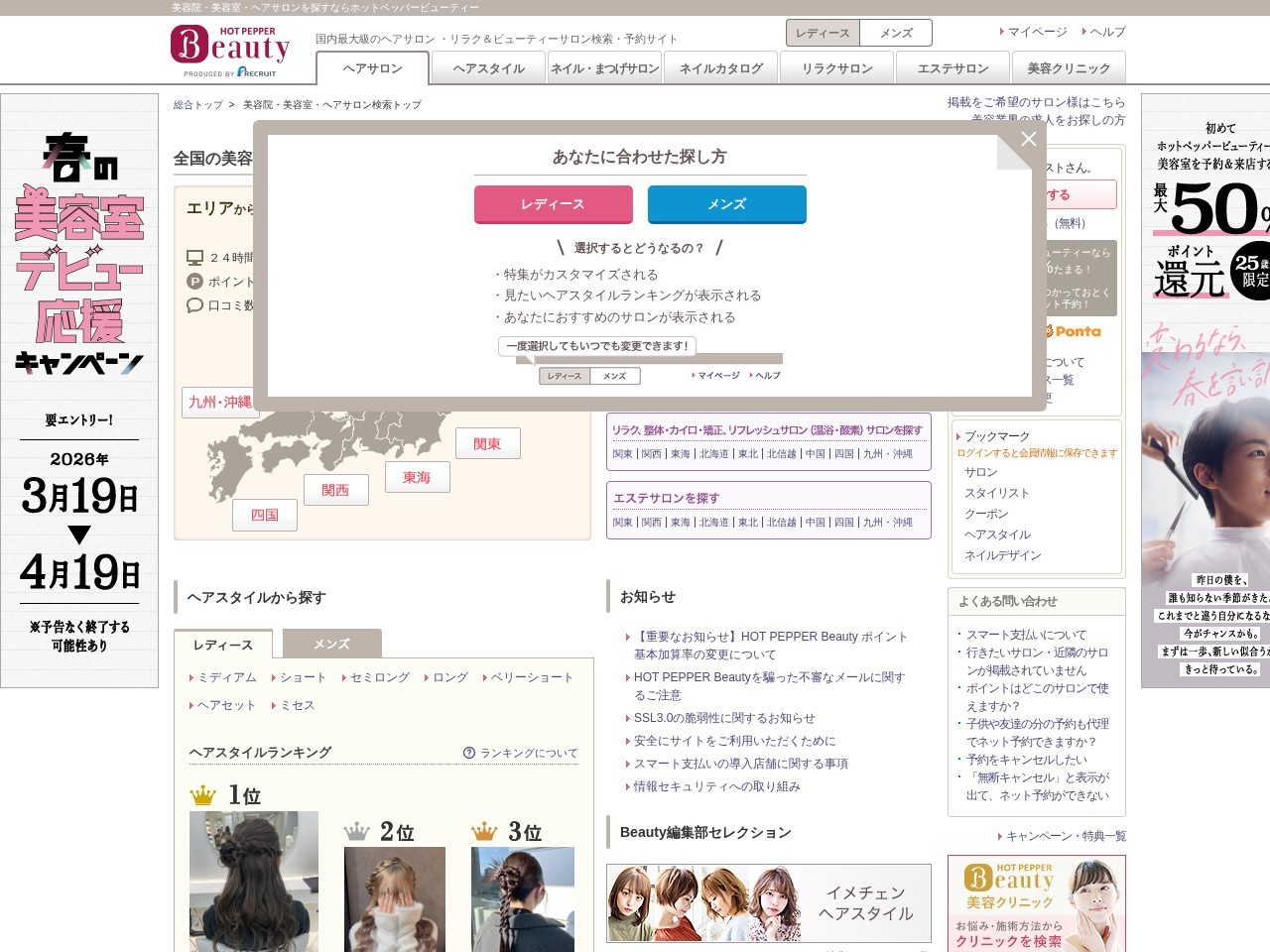Expand the ブックマーク section

coord(996,435)
